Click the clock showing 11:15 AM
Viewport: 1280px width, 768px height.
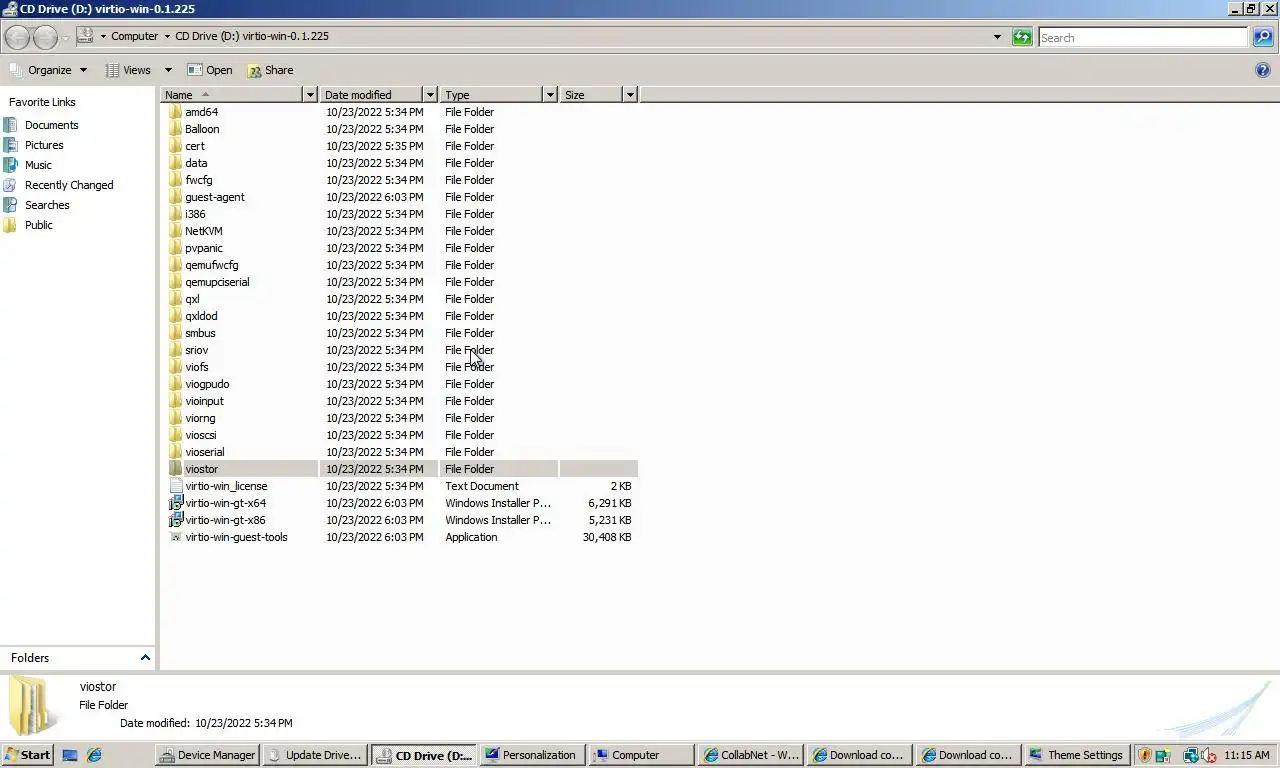pyautogui.click(x=1247, y=755)
